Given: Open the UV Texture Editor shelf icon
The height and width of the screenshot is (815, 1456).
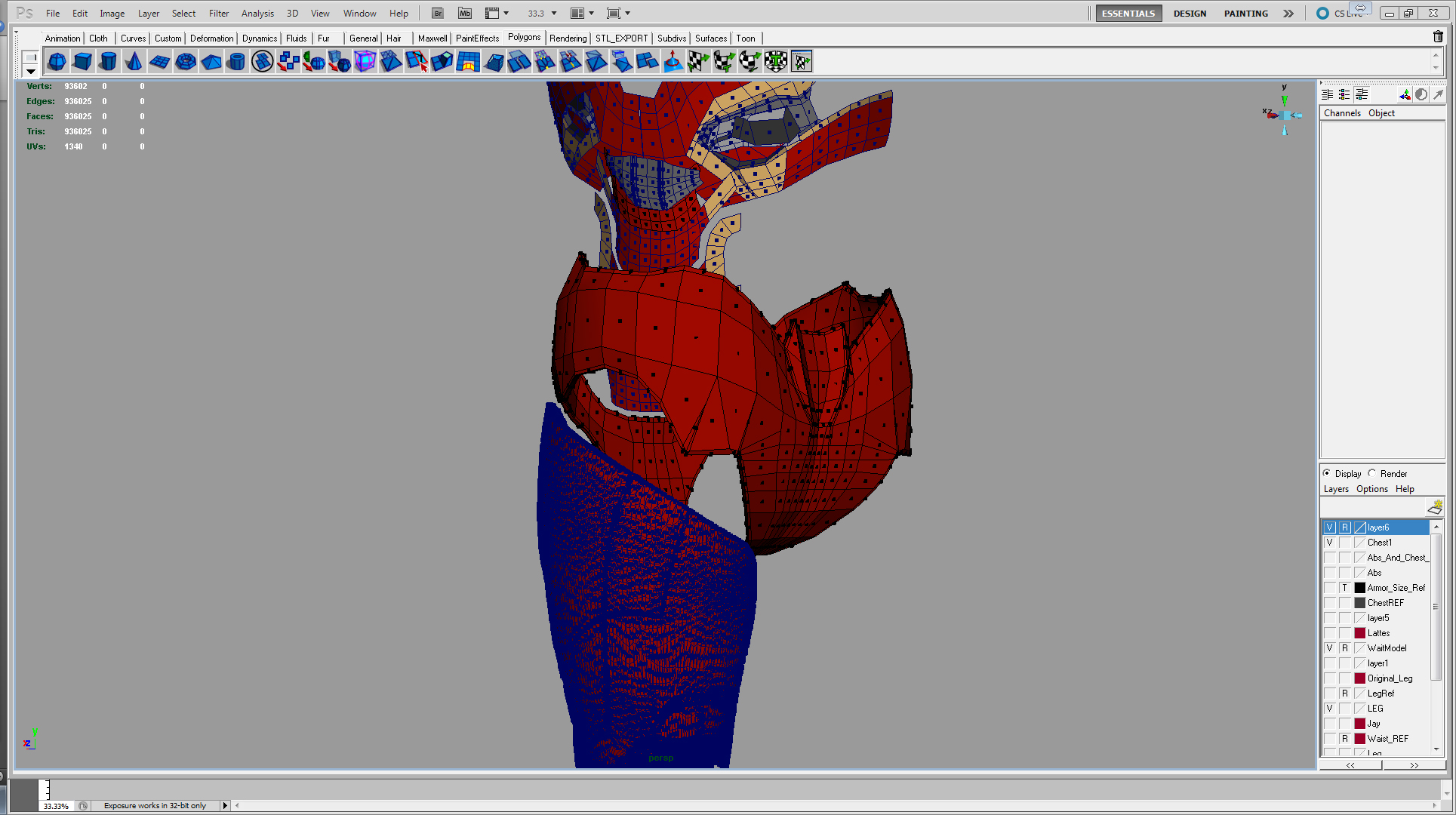Looking at the screenshot, I should point(801,61).
